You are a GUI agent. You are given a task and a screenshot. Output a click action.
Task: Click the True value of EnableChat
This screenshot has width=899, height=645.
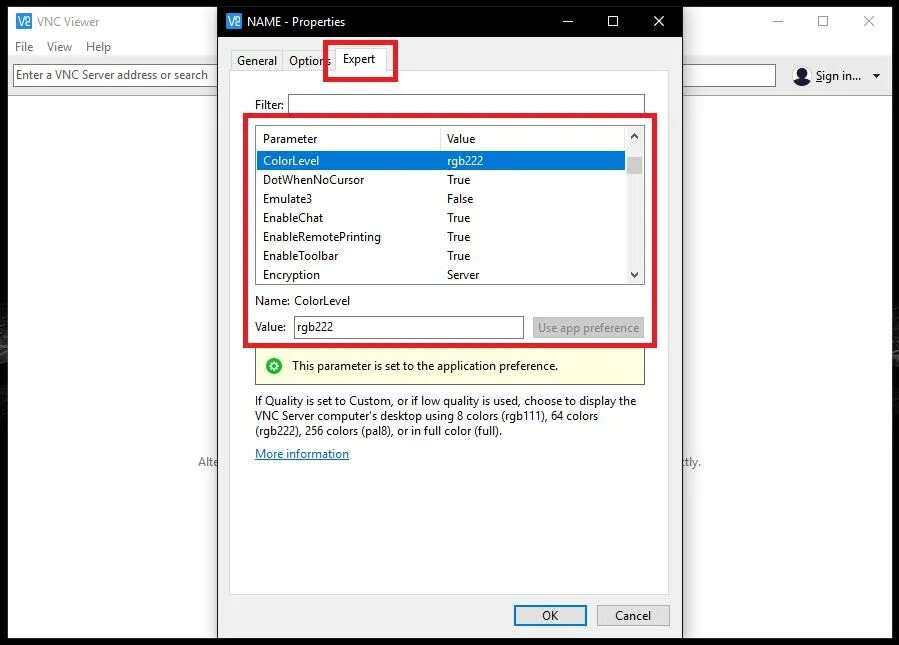click(x=459, y=217)
